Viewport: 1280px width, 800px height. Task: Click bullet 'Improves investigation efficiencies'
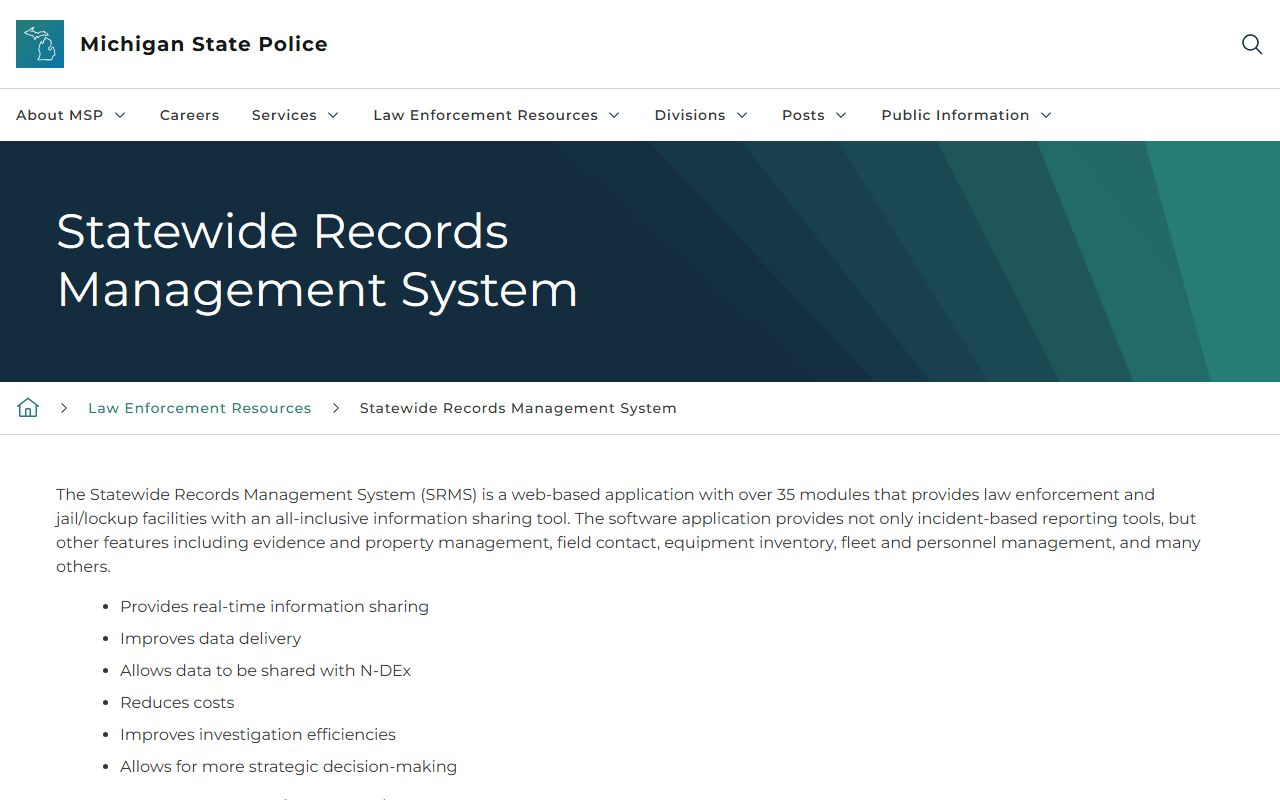pos(258,734)
